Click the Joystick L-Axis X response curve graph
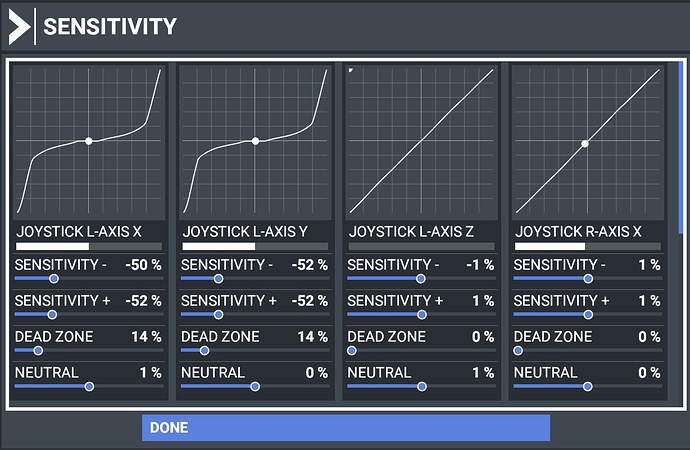This screenshot has width=690, height=450. 89,141
